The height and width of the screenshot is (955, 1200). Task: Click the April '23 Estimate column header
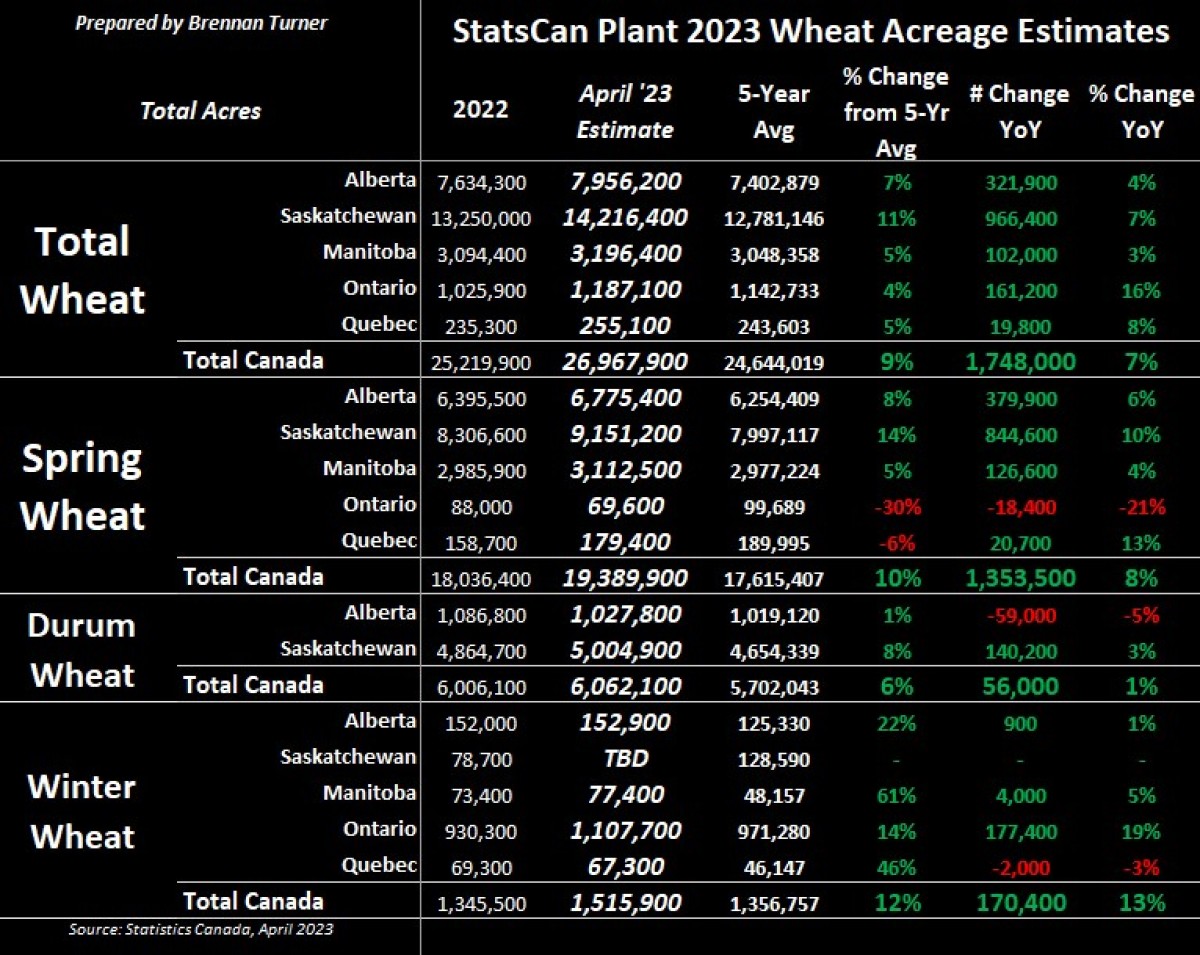pos(625,111)
